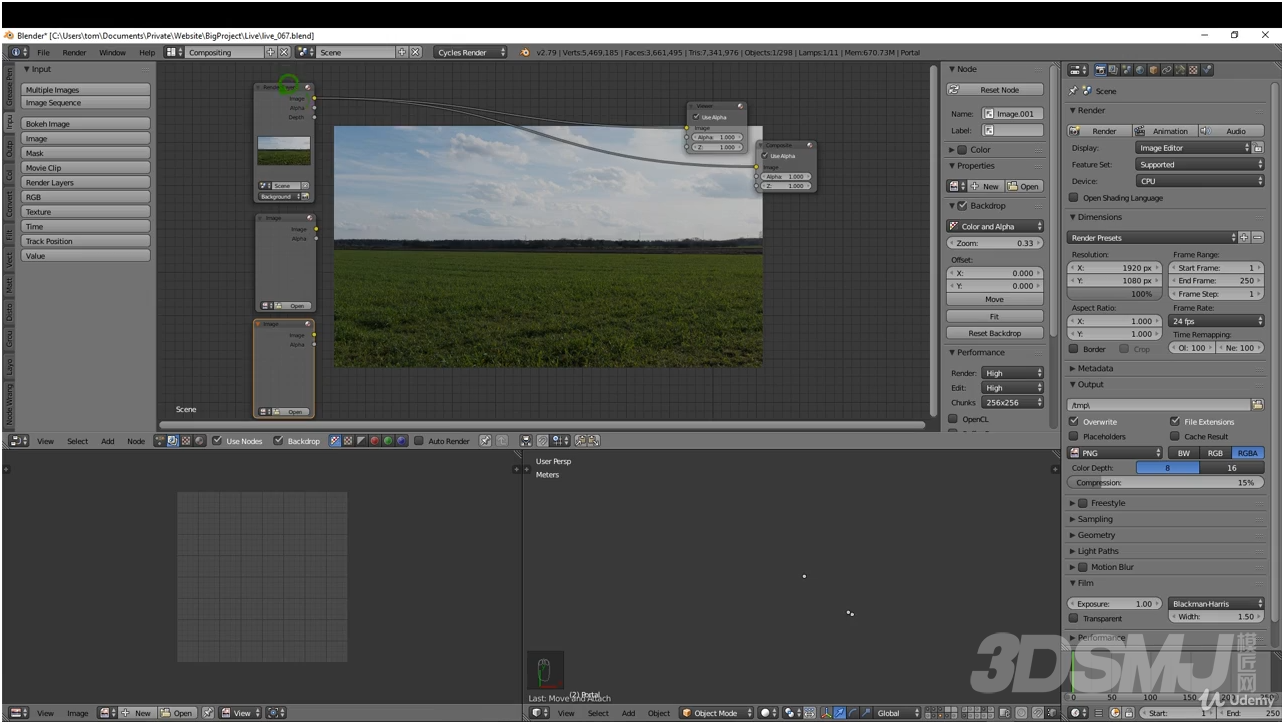1284x724 pixels.
Task: Open the Device CPU dropdown
Action: click(1200, 181)
